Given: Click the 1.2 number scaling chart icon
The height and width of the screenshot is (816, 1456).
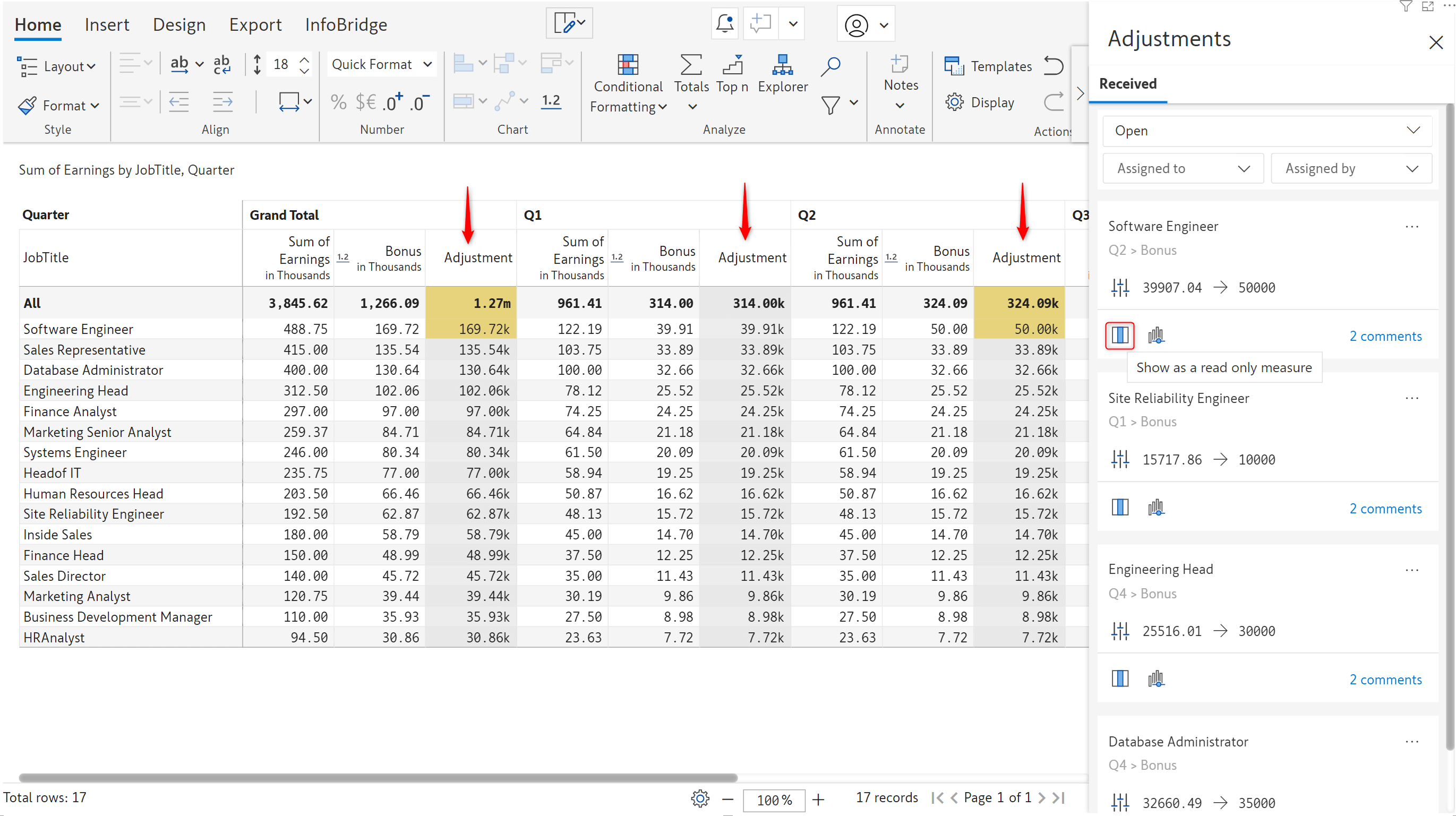Looking at the screenshot, I should pos(551,100).
